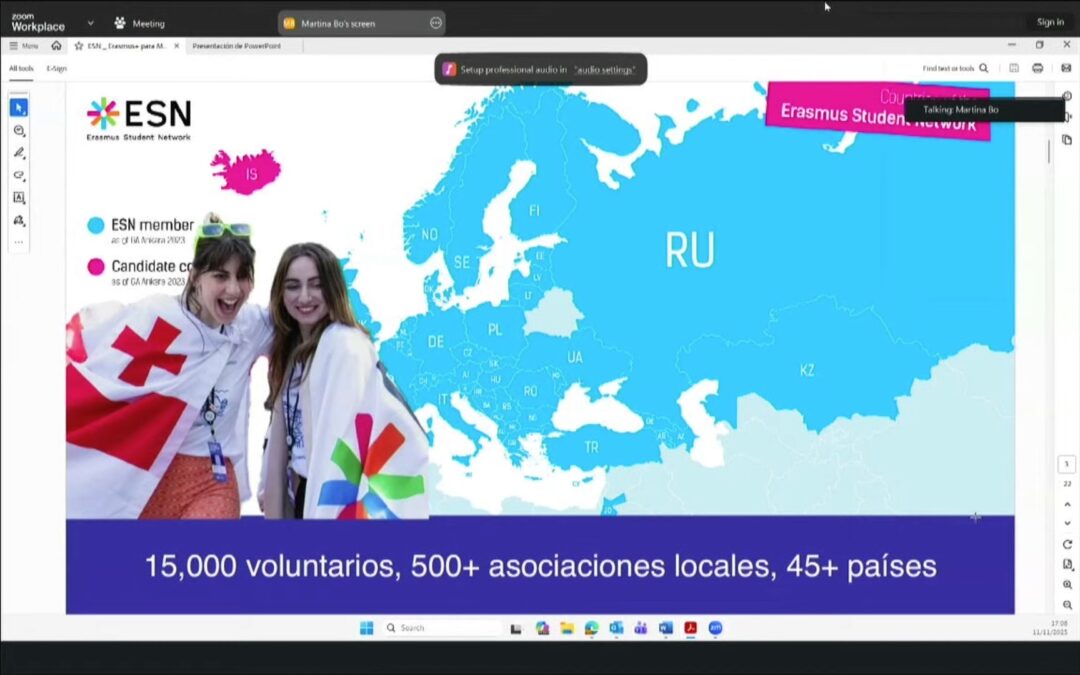The image size is (1080, 675).
Task: Star the ESN Erasmus+ document tab
Action: point(79,46)
